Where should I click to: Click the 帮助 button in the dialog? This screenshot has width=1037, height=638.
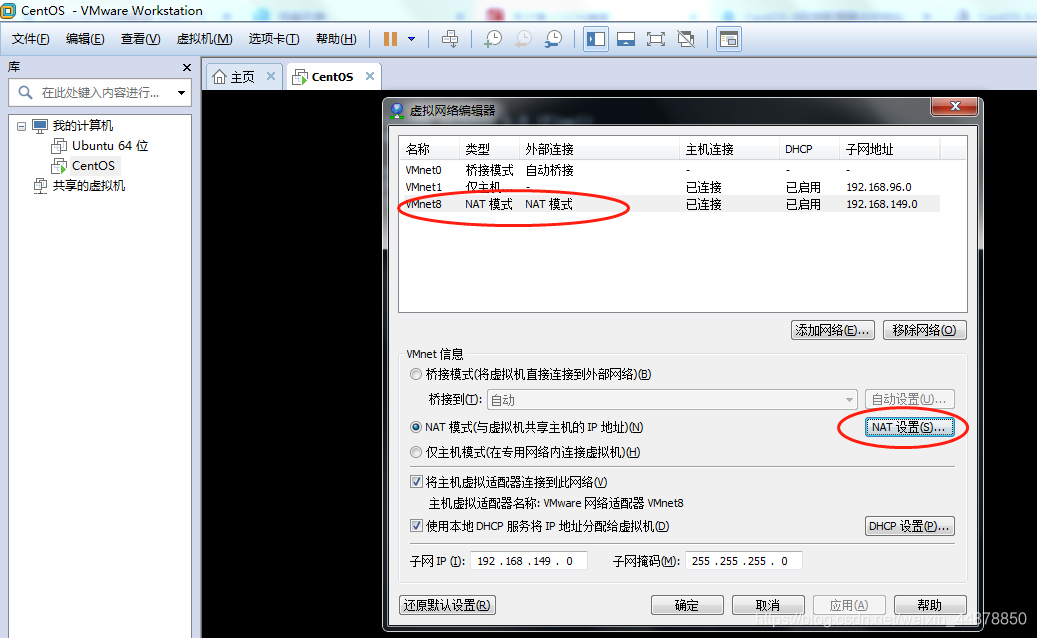click(x=931, y=605)
